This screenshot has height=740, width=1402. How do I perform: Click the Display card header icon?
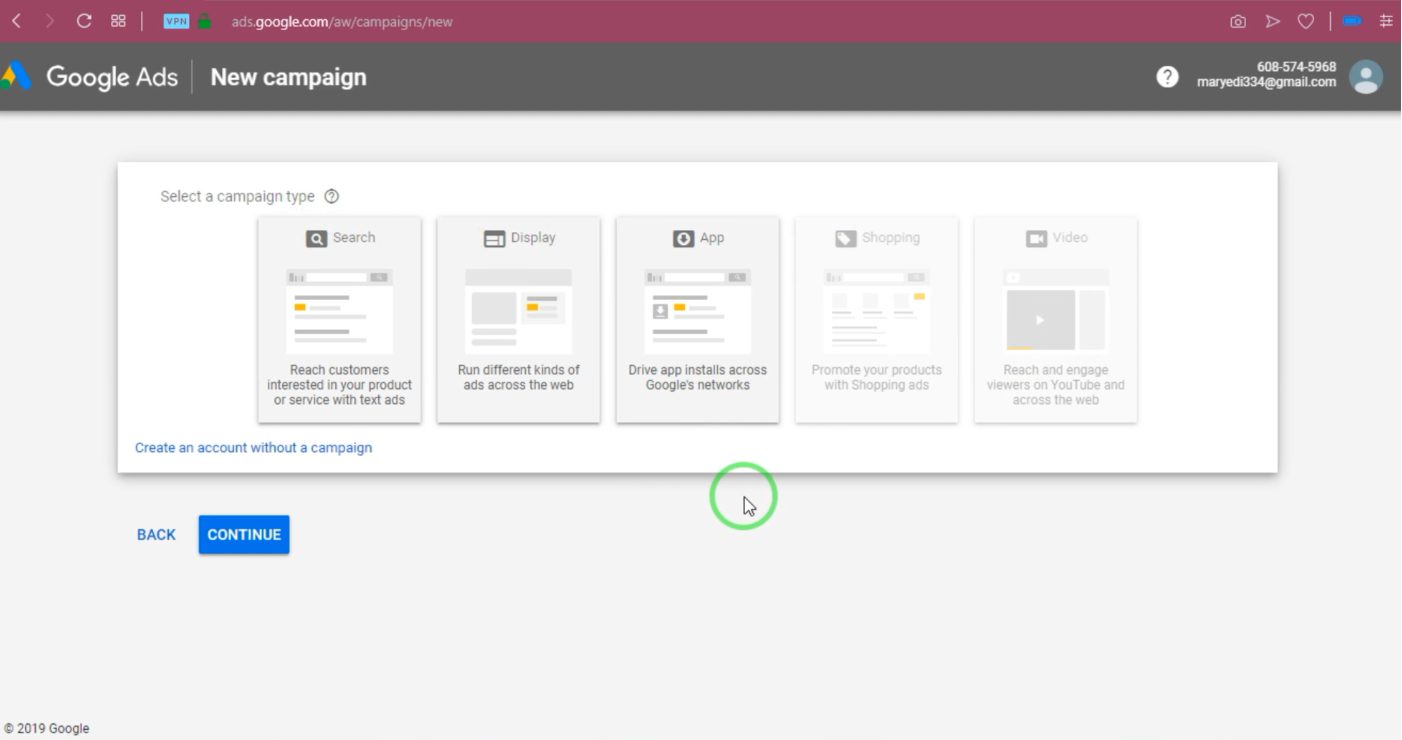pyautogui.click(x=494, y=239)
